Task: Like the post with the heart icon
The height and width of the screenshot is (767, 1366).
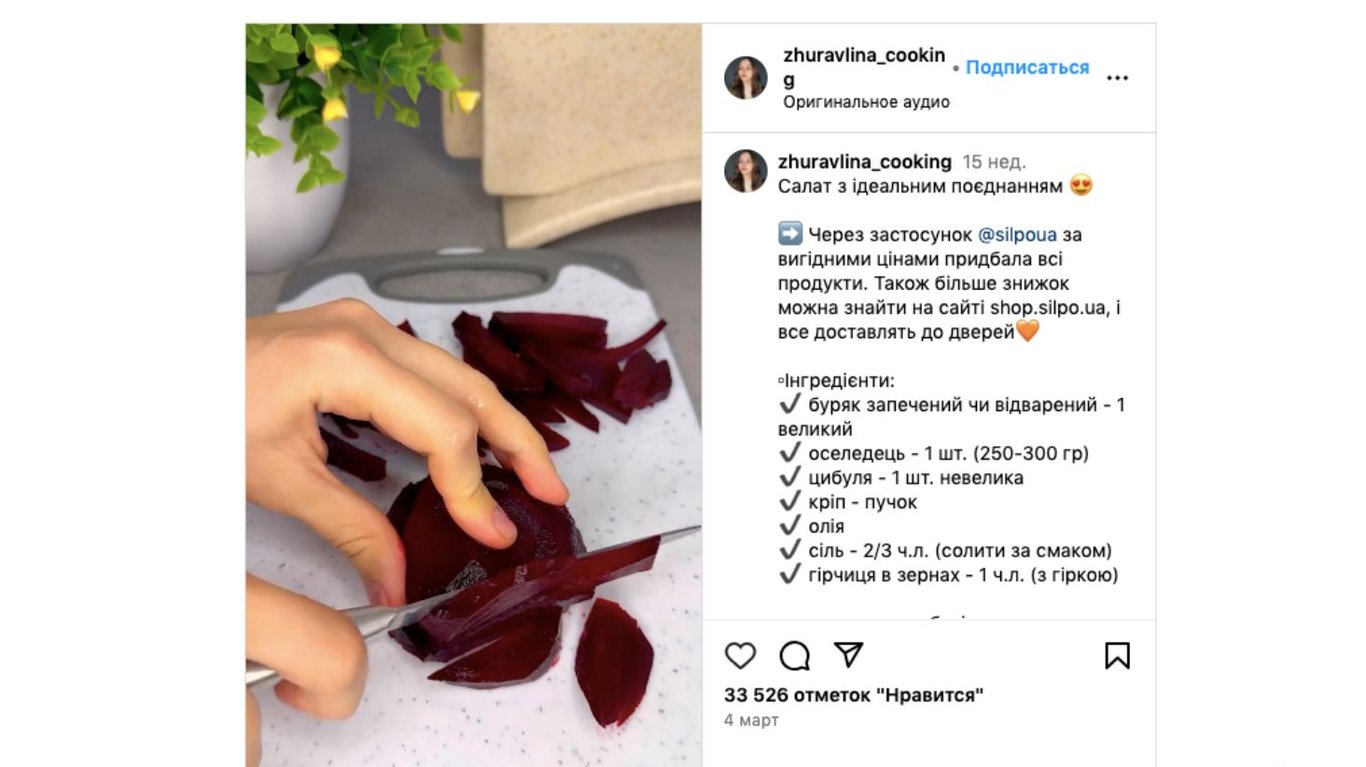Action: pyautogui.click(x=740, y=656)
